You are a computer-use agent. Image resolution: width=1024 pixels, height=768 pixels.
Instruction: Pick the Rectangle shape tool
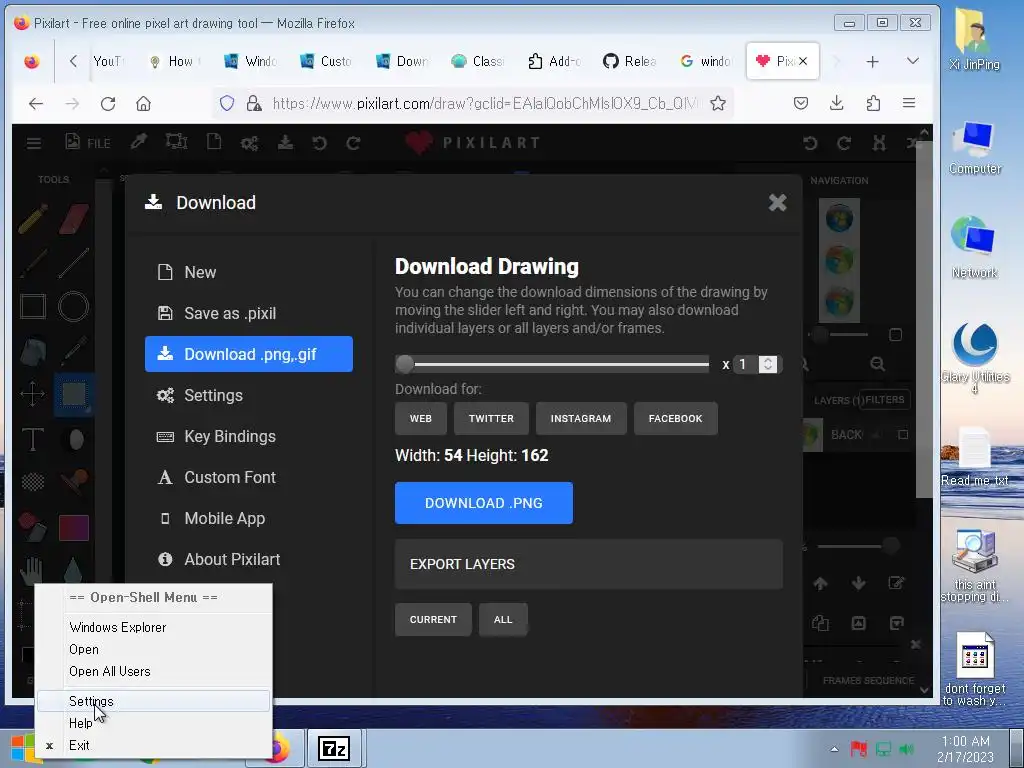pos(33,306)
